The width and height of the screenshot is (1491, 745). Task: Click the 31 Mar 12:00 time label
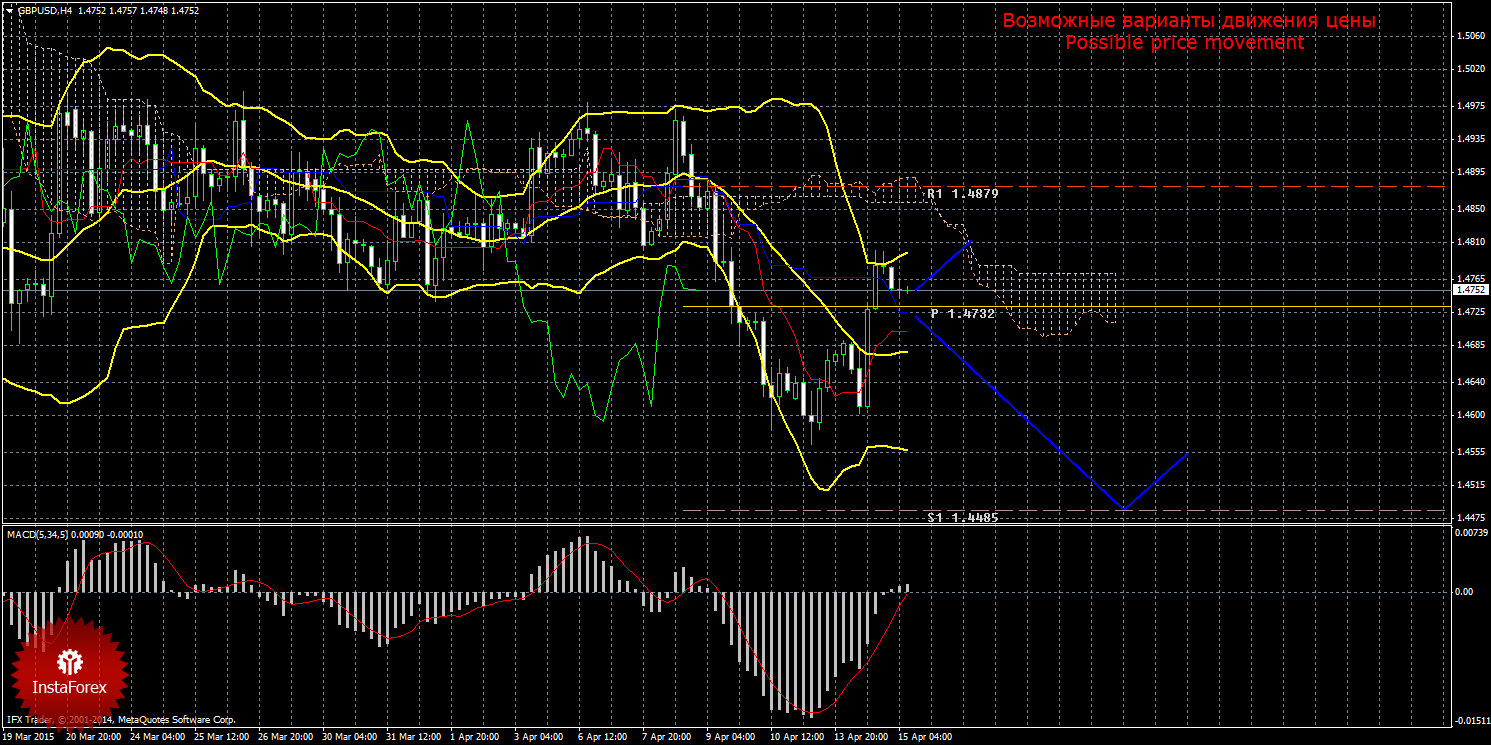(x=413, y=737)
